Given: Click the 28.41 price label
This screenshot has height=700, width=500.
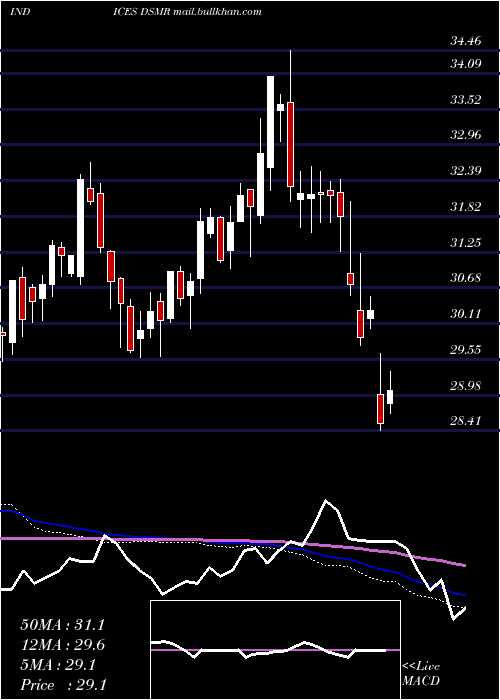Looking at the screenshot, I should click(x=466, y=421).
